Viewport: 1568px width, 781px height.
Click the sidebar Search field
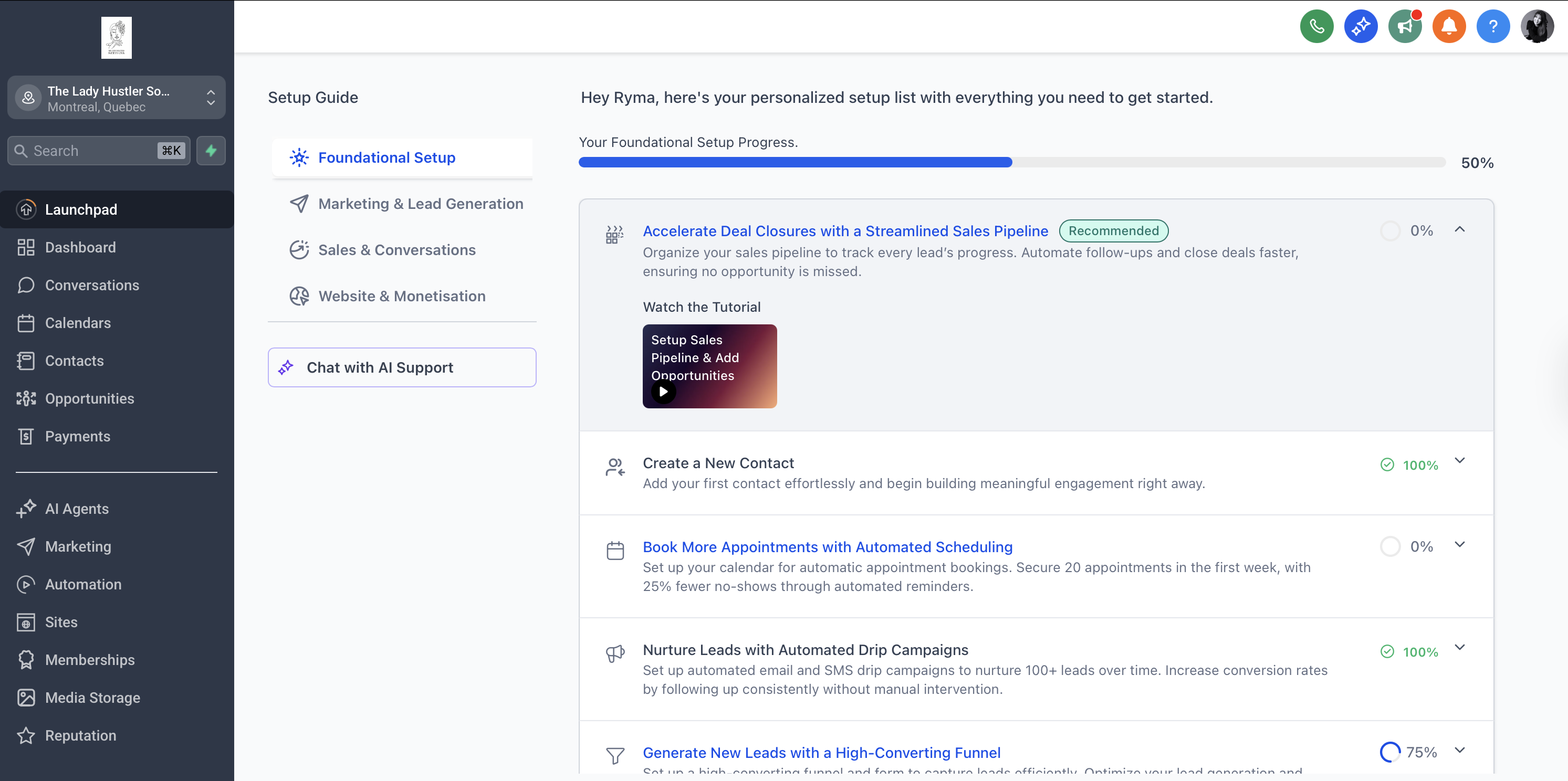[x=99, y=150]
